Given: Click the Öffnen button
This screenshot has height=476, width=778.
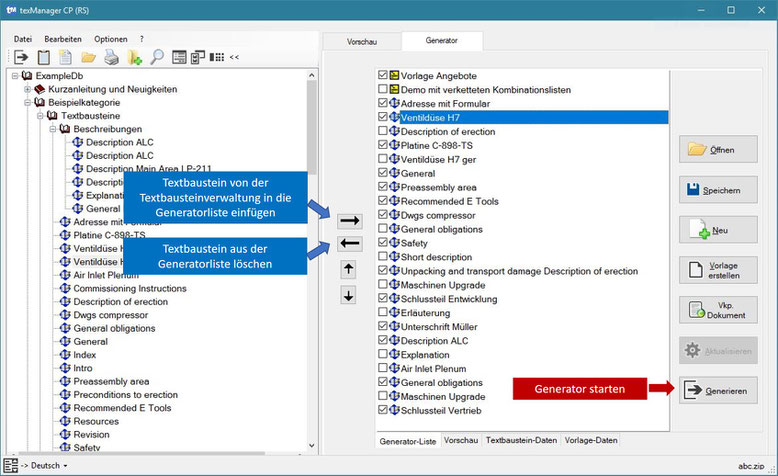Looking at the screenshot, I should click(x=718, y=149).
